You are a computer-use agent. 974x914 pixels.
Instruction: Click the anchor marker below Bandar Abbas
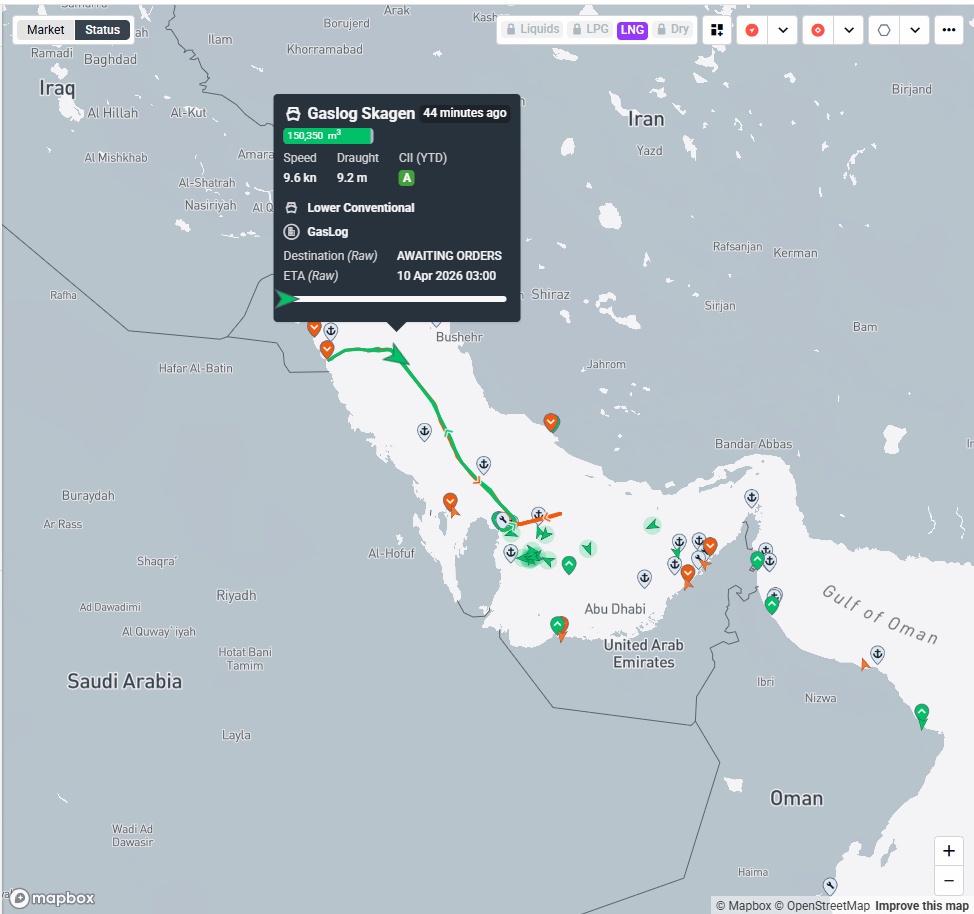point(752,498)
